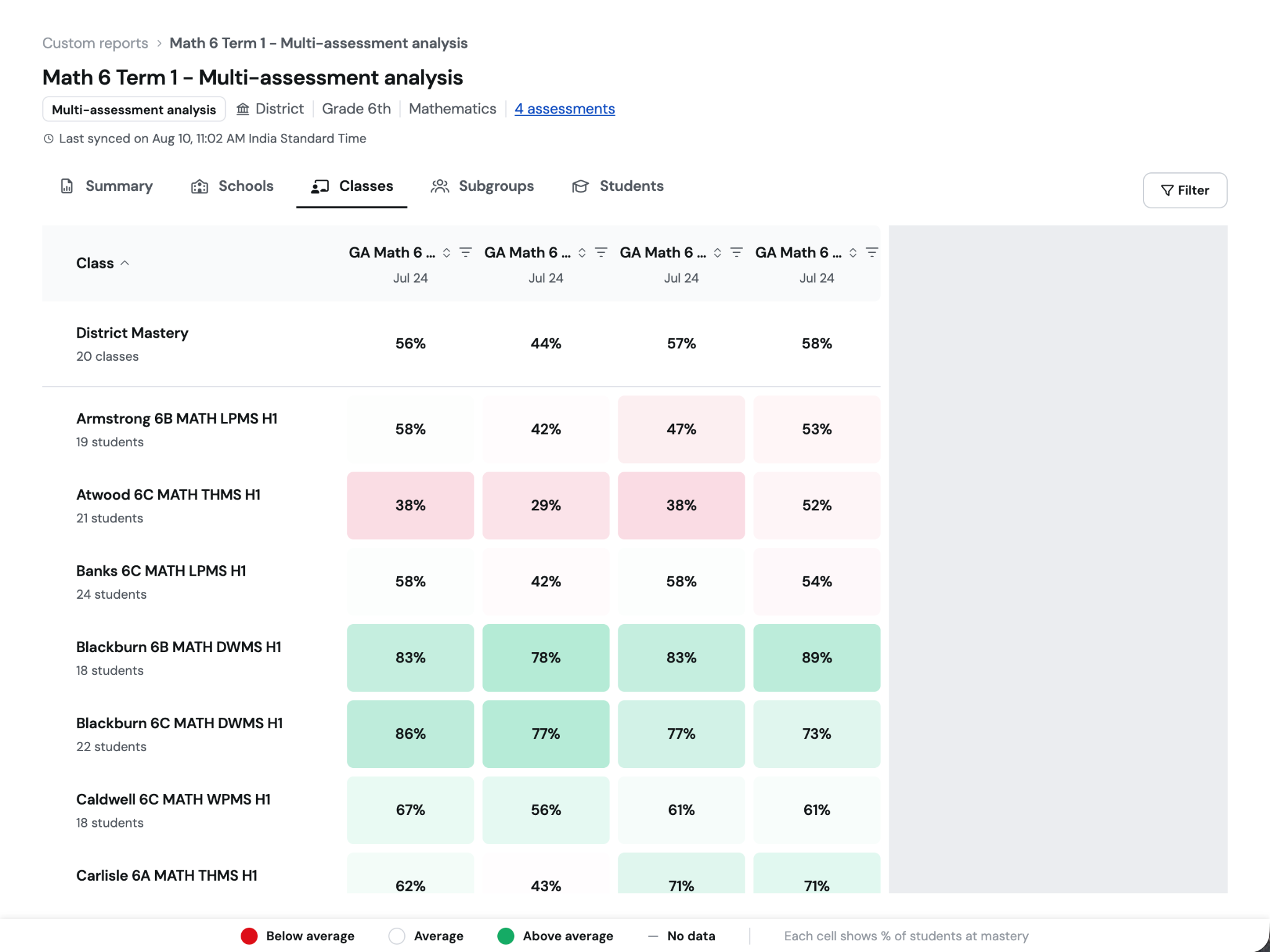Toggle sort on second GA Math column
The image size is (1270, 952).
582,252
